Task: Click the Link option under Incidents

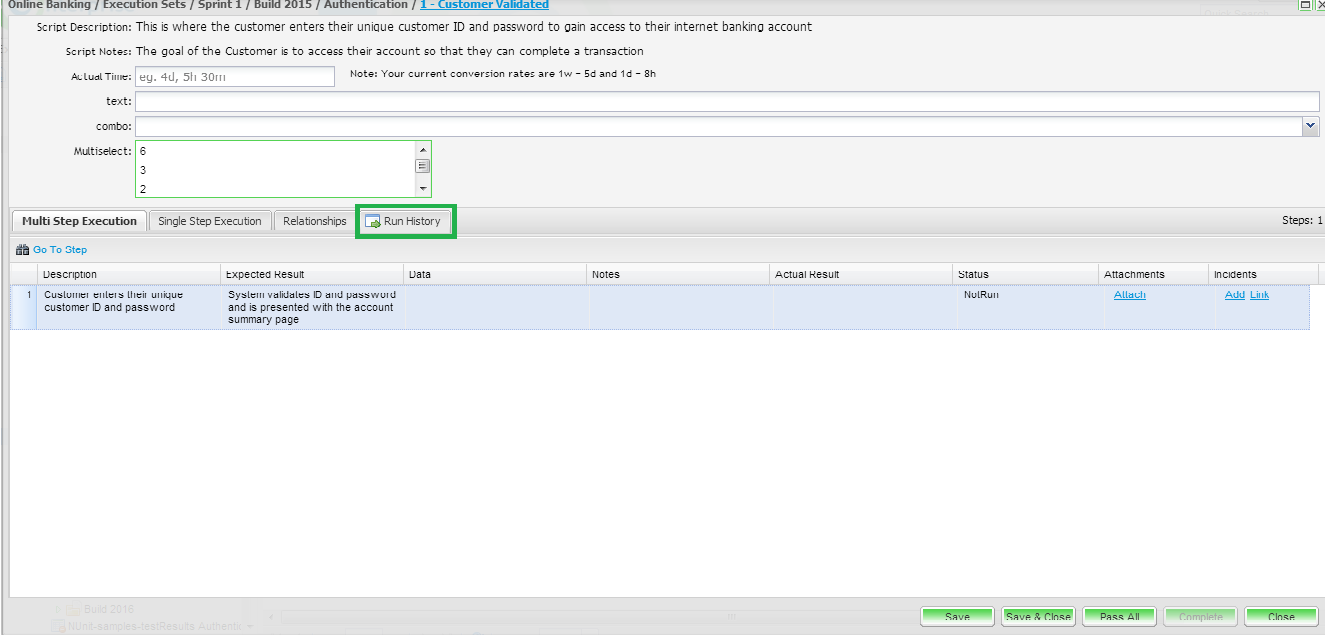Action: 1259,295
